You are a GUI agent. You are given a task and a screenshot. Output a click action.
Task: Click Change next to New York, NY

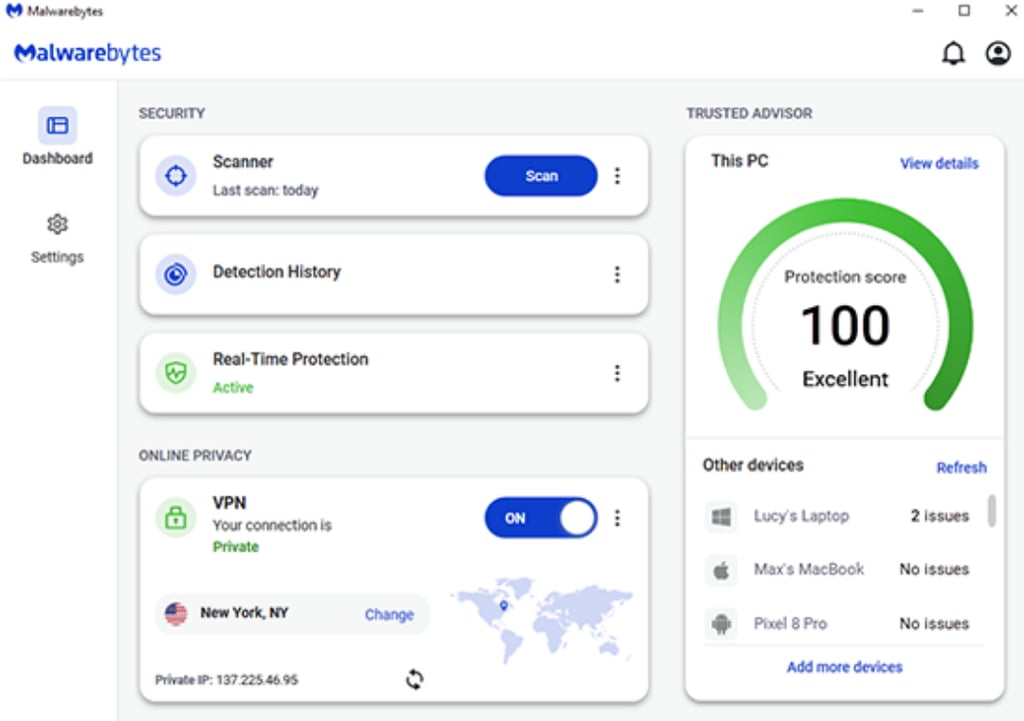[389, 615]
